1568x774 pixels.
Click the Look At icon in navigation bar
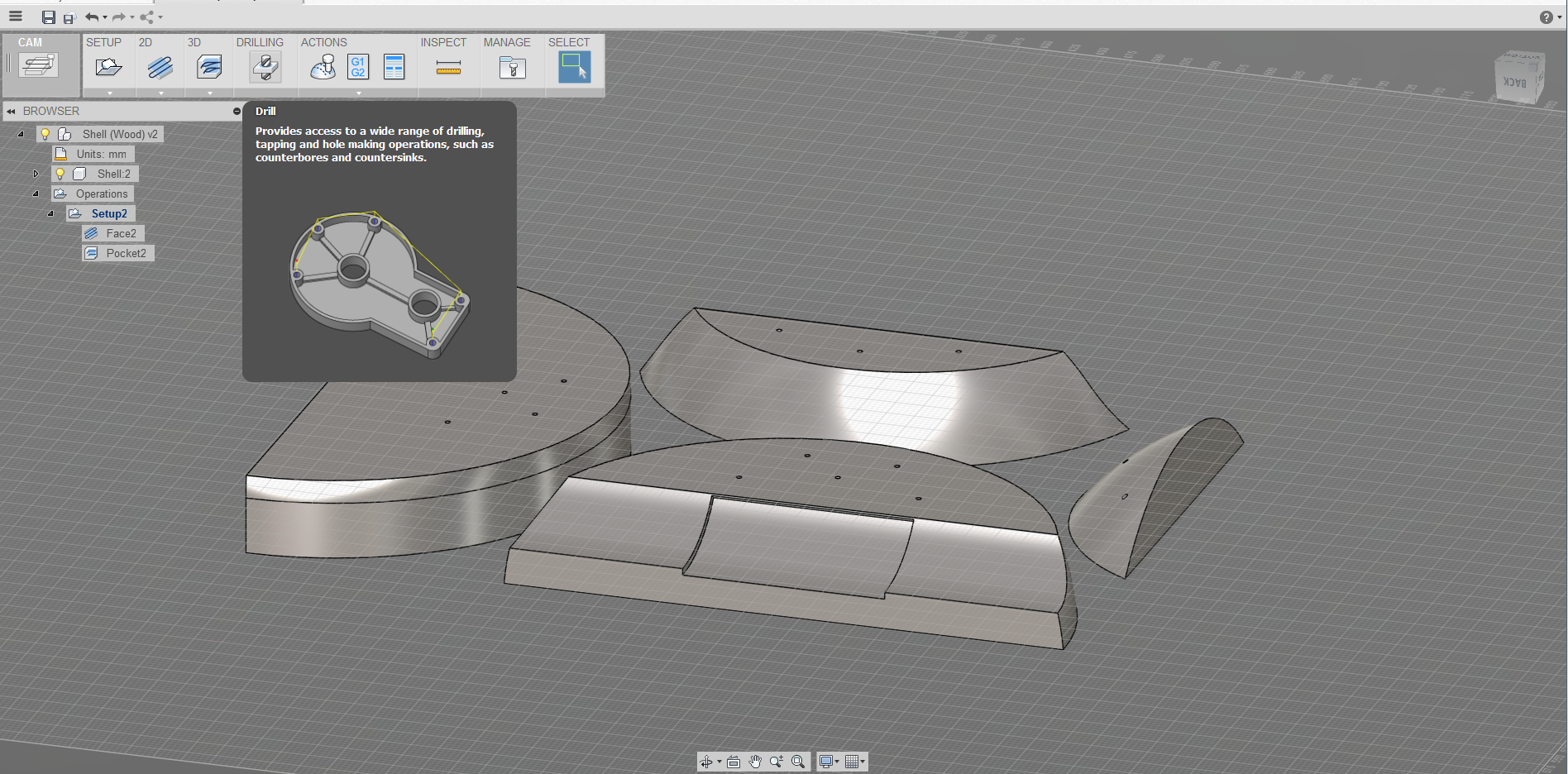[x=734, y=762]
